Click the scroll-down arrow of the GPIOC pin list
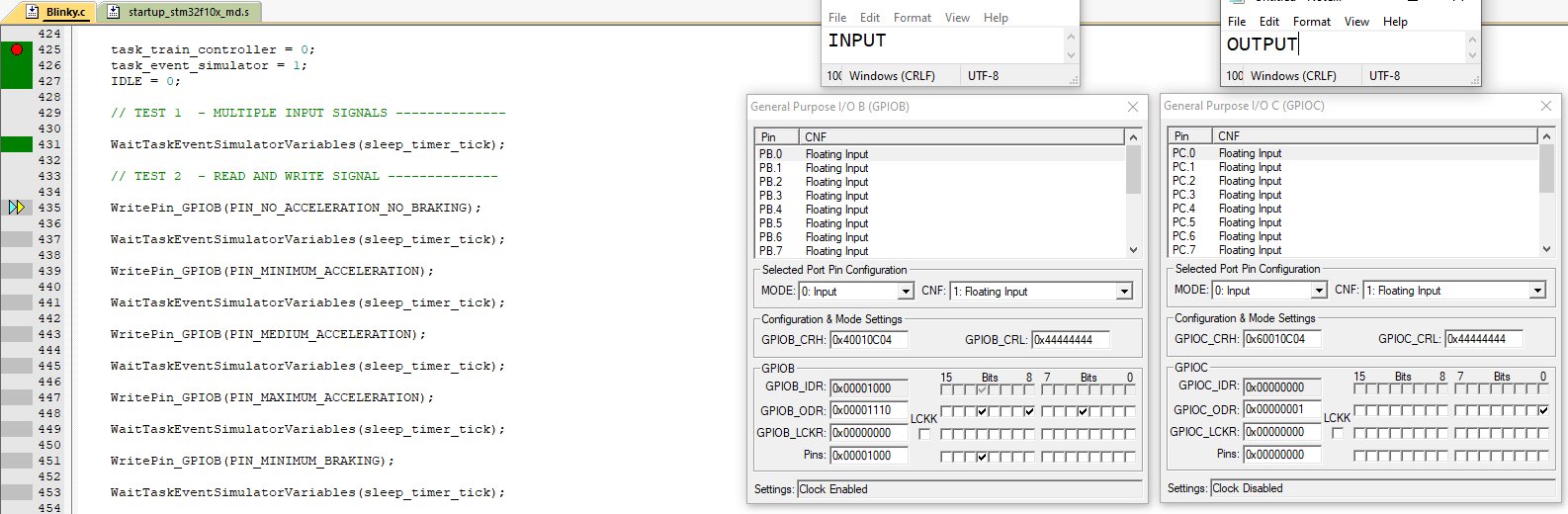This screenshot has height=514, width=1568. point(1546,249)
